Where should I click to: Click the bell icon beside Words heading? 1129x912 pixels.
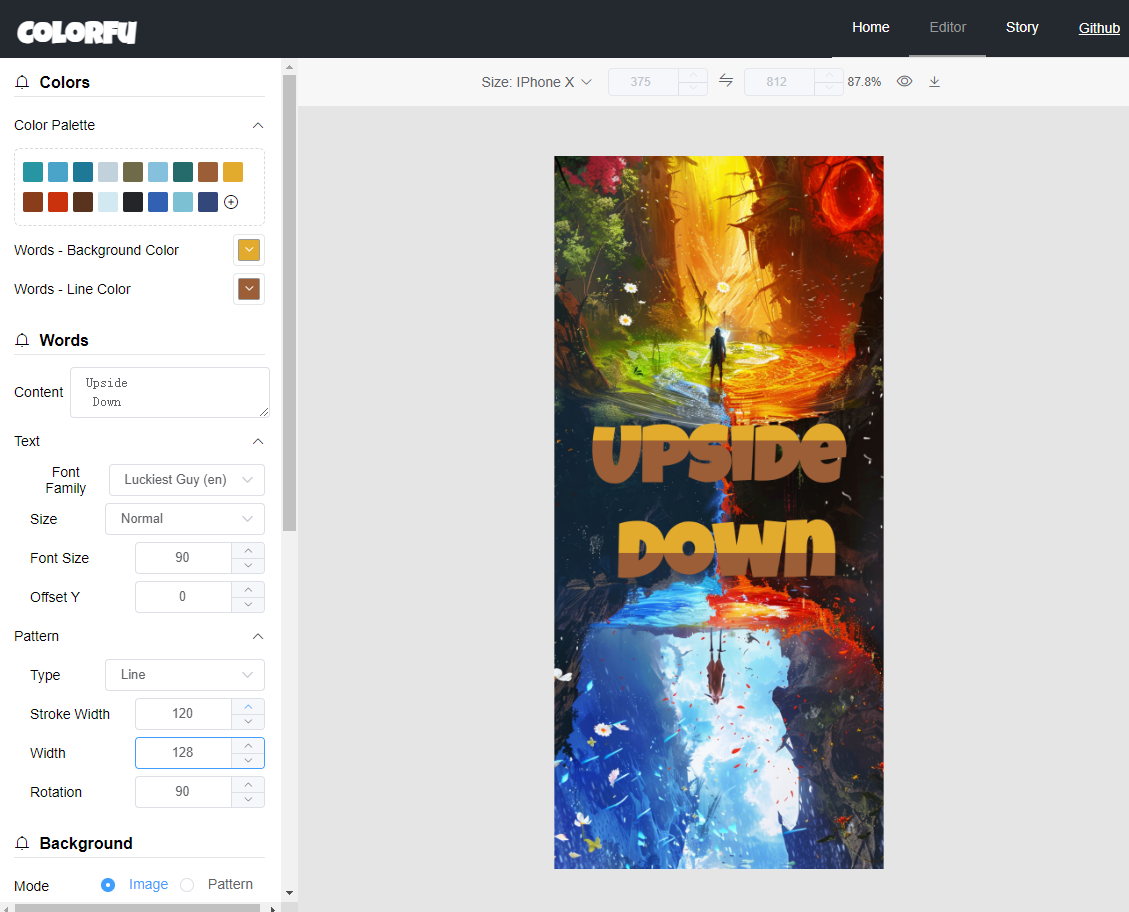pyautogui.click(x=22, y=340)
